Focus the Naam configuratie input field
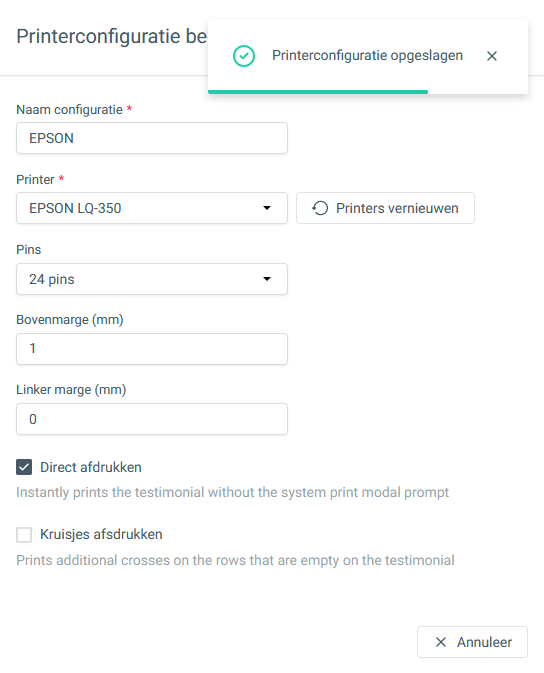 (152, 138)
